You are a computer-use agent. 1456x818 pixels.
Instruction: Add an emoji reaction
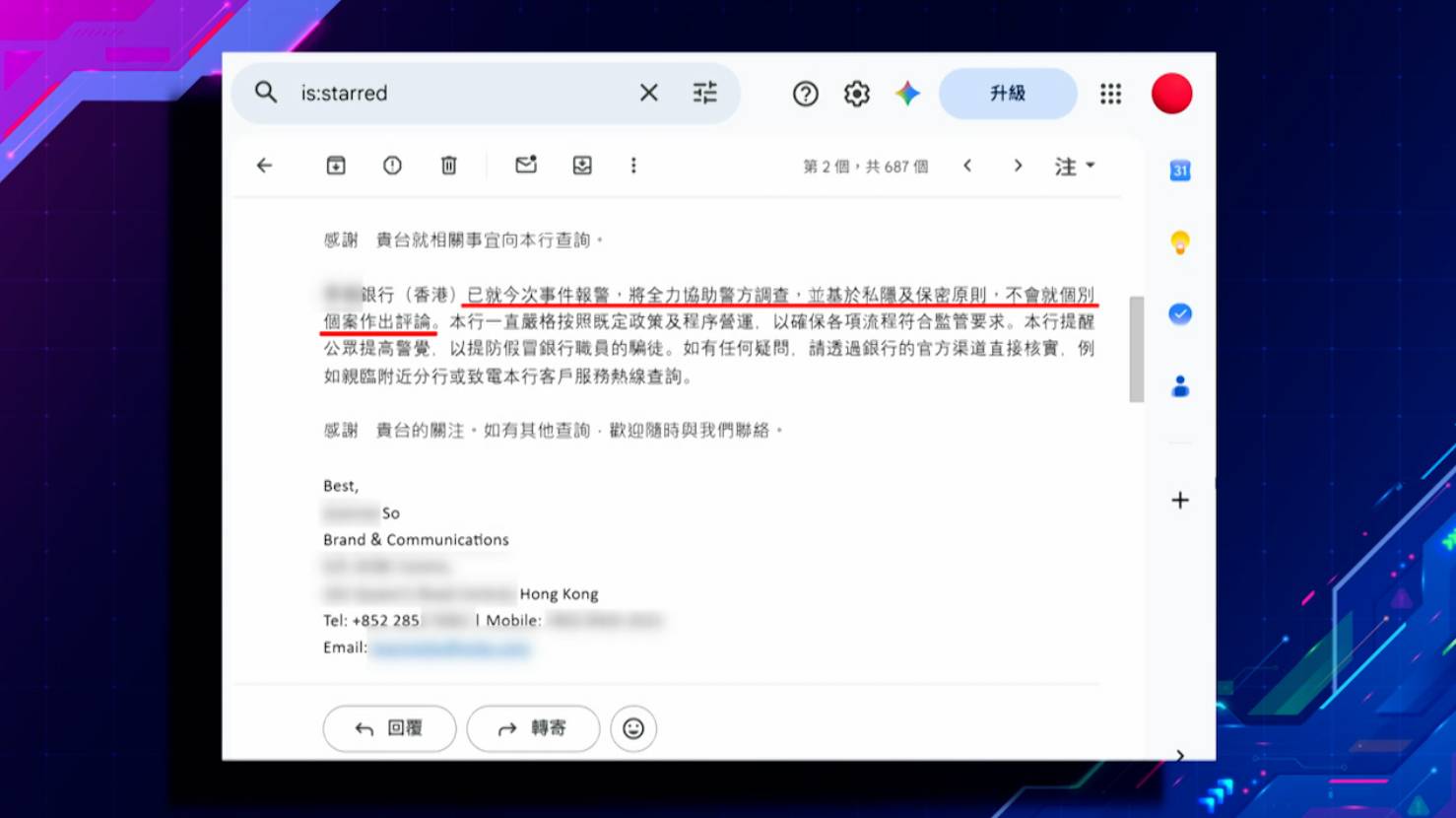point(633,728)
